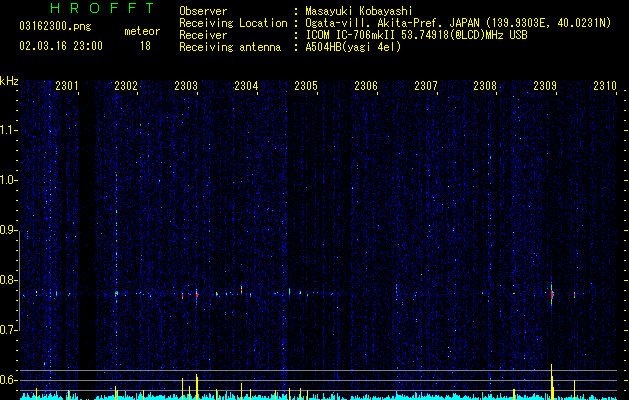
Task: Click the 2305 time marker
Action: (x=306, y=86)
